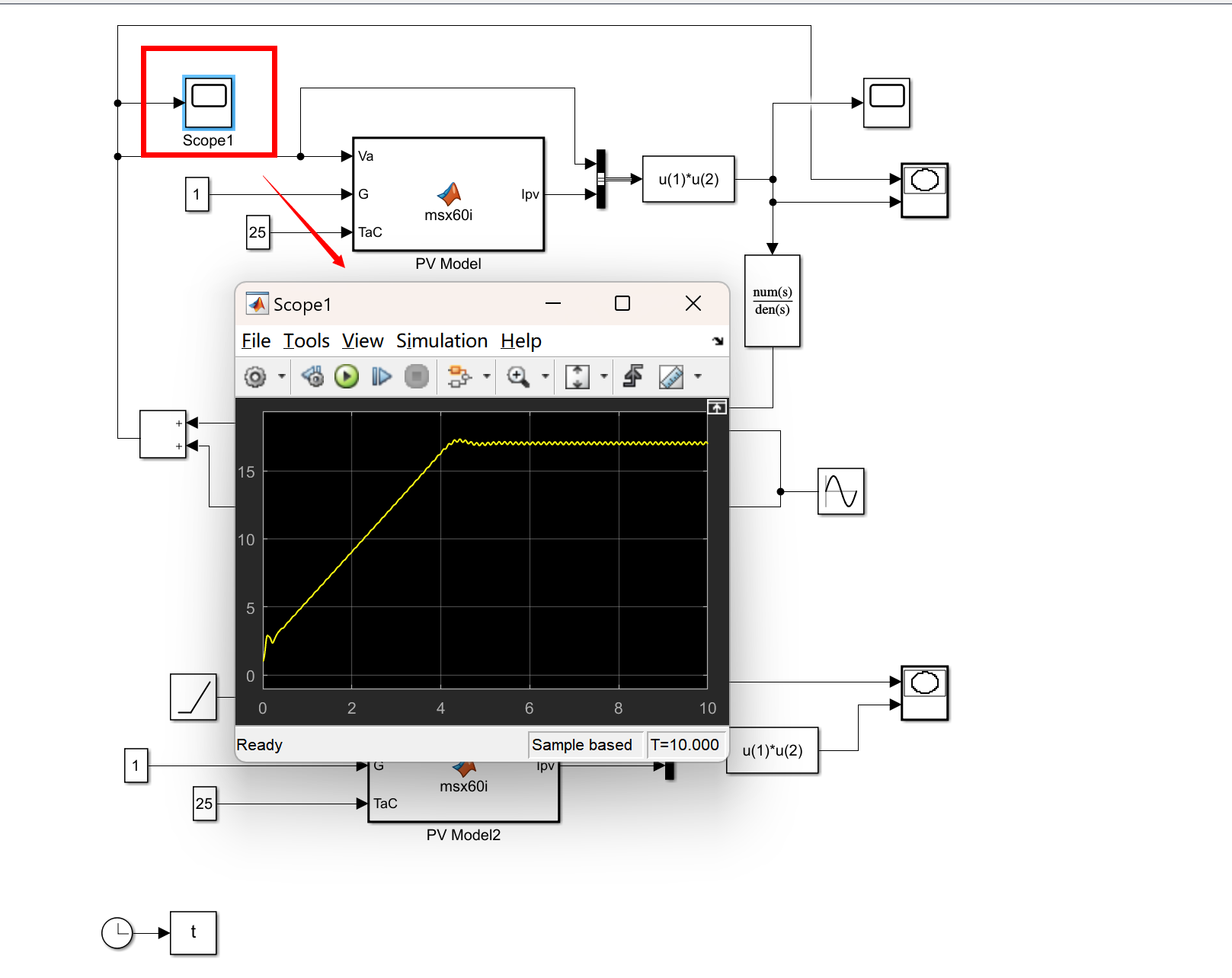
Task: Select the upper XY Graph block
Action: [x=925, y=190]
